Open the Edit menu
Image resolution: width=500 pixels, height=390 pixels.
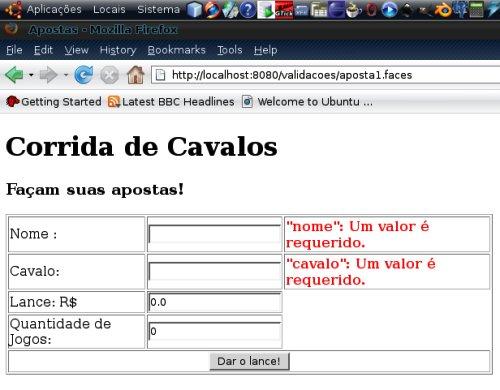click(x=43, y=50)
